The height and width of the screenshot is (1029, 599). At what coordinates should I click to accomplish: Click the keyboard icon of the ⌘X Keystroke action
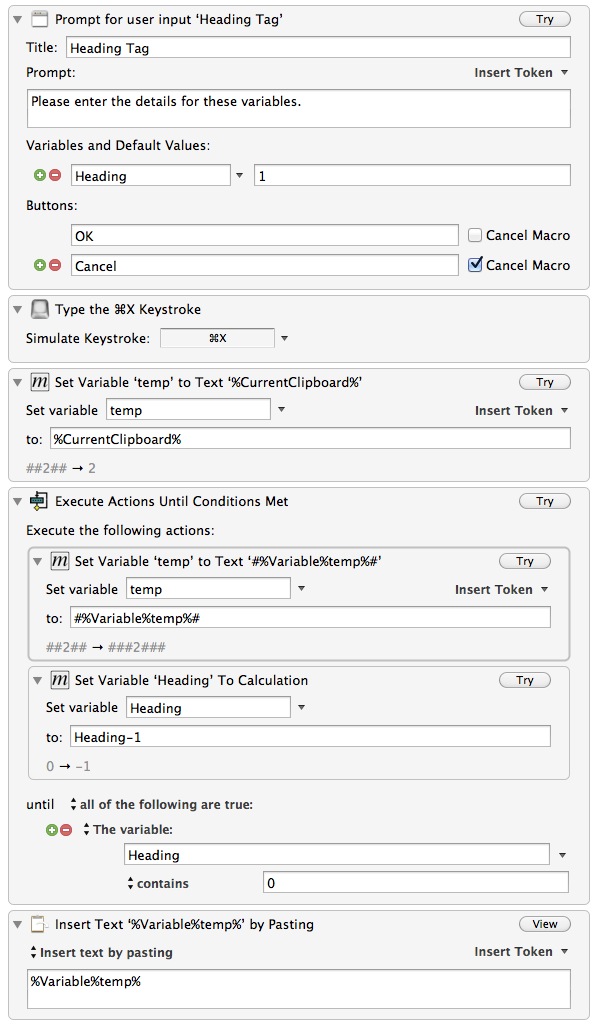[x=39, y=309]
